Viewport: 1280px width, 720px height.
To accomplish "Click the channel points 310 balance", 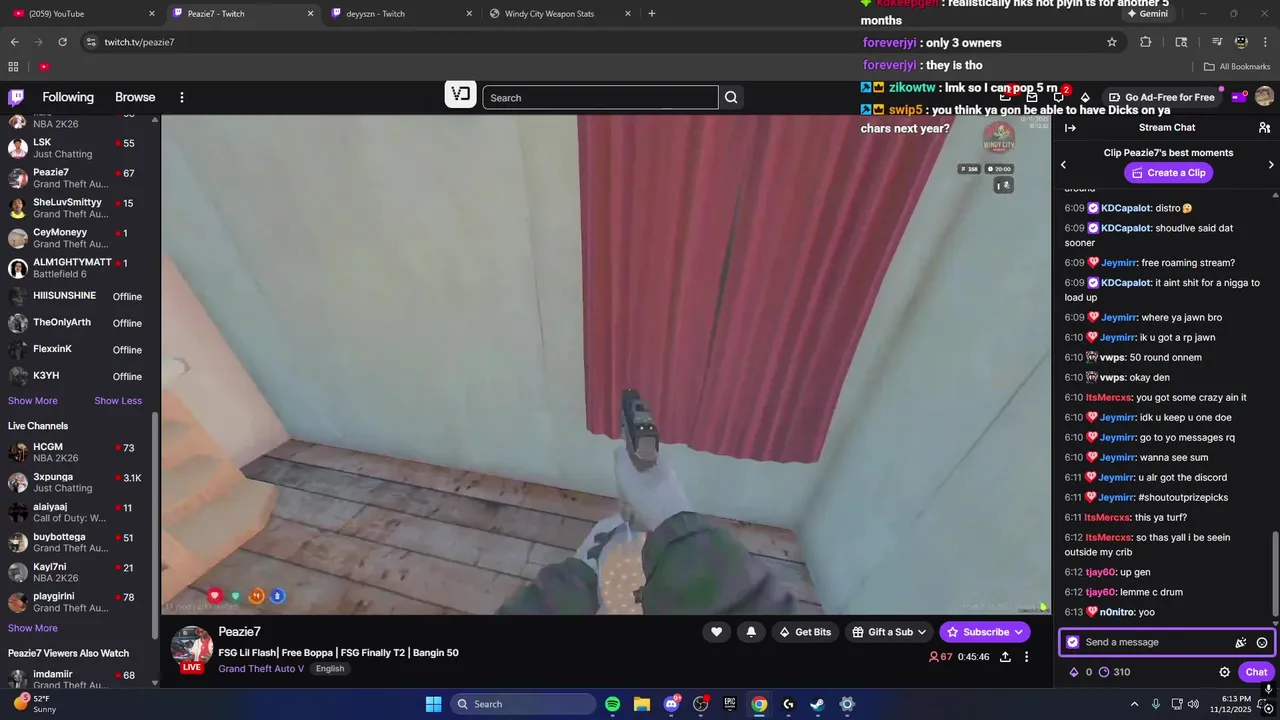I will (x=1114, y=672).
